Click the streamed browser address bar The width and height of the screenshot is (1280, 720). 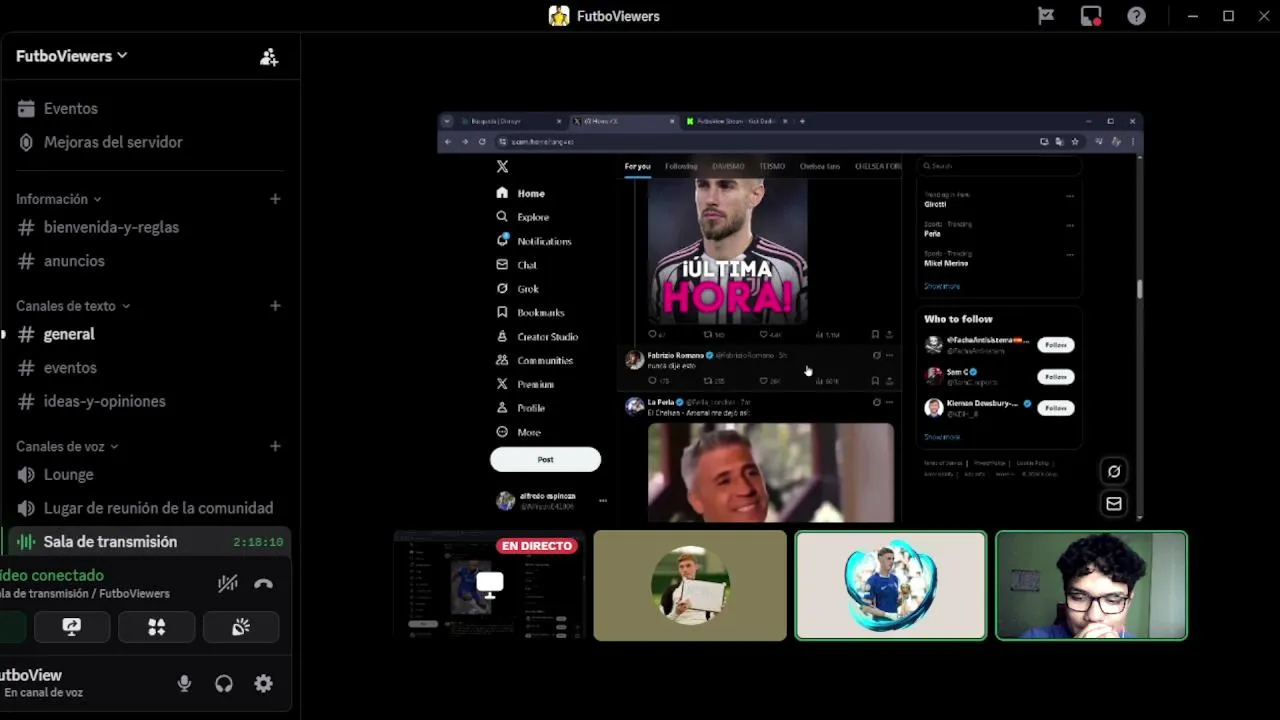pos(764,142)
